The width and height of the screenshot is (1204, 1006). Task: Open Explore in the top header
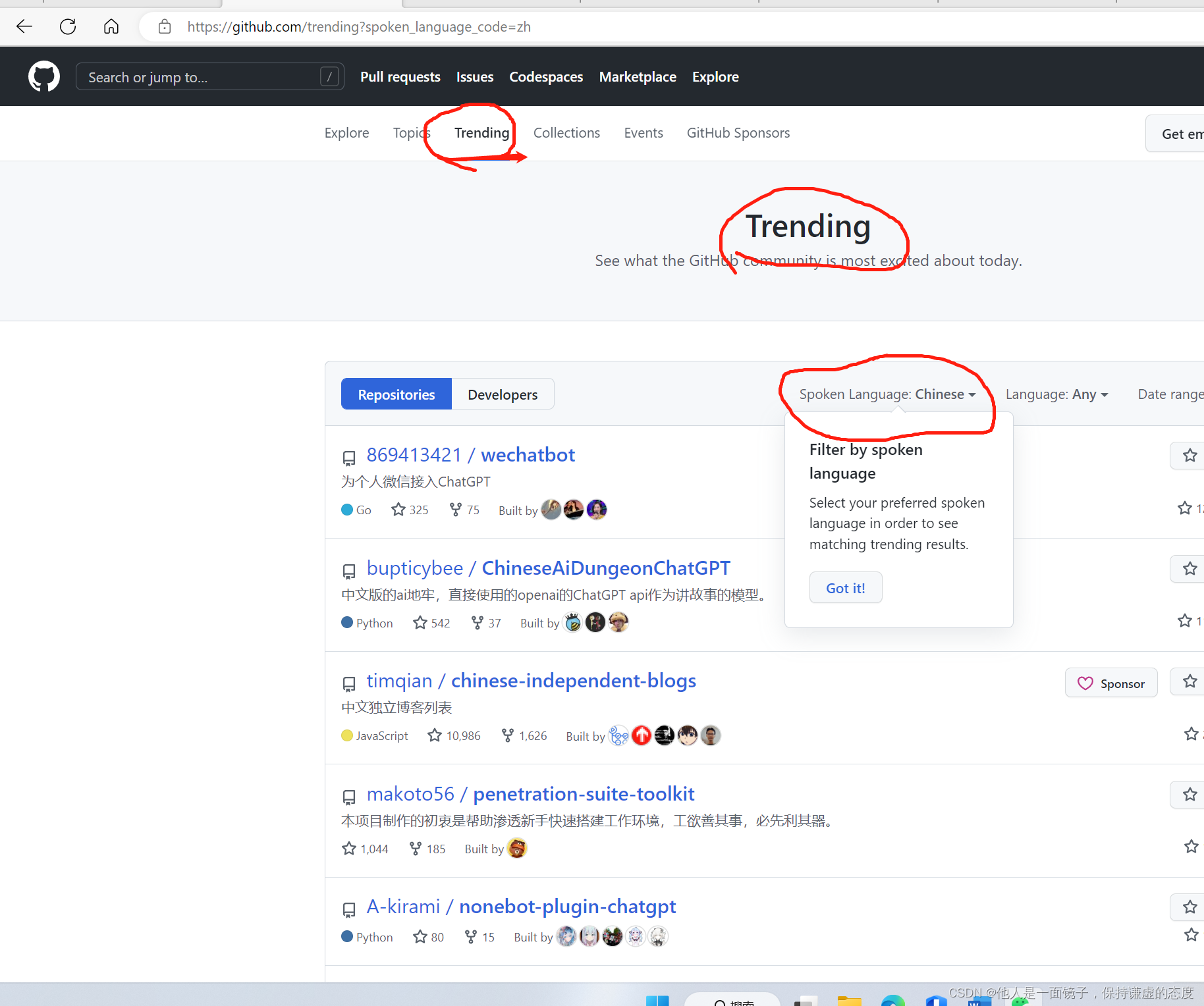[x=715, y=77]
